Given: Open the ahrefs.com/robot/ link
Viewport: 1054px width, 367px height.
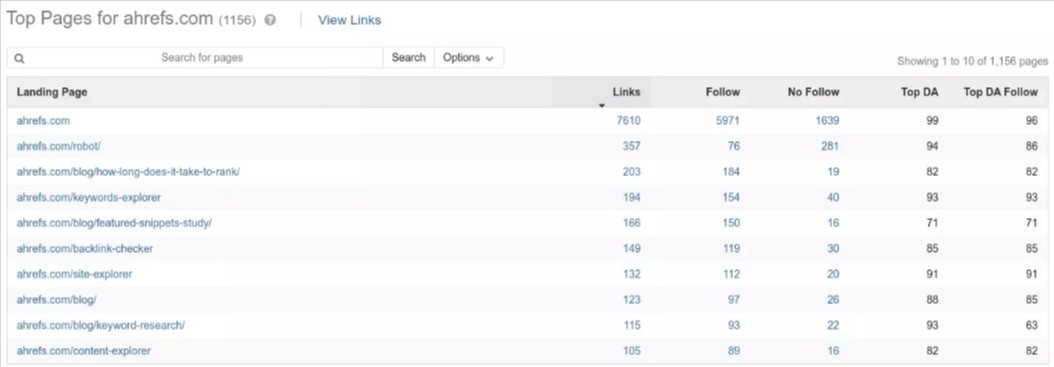Looking at the screenshot, I should tap(58, 147).
